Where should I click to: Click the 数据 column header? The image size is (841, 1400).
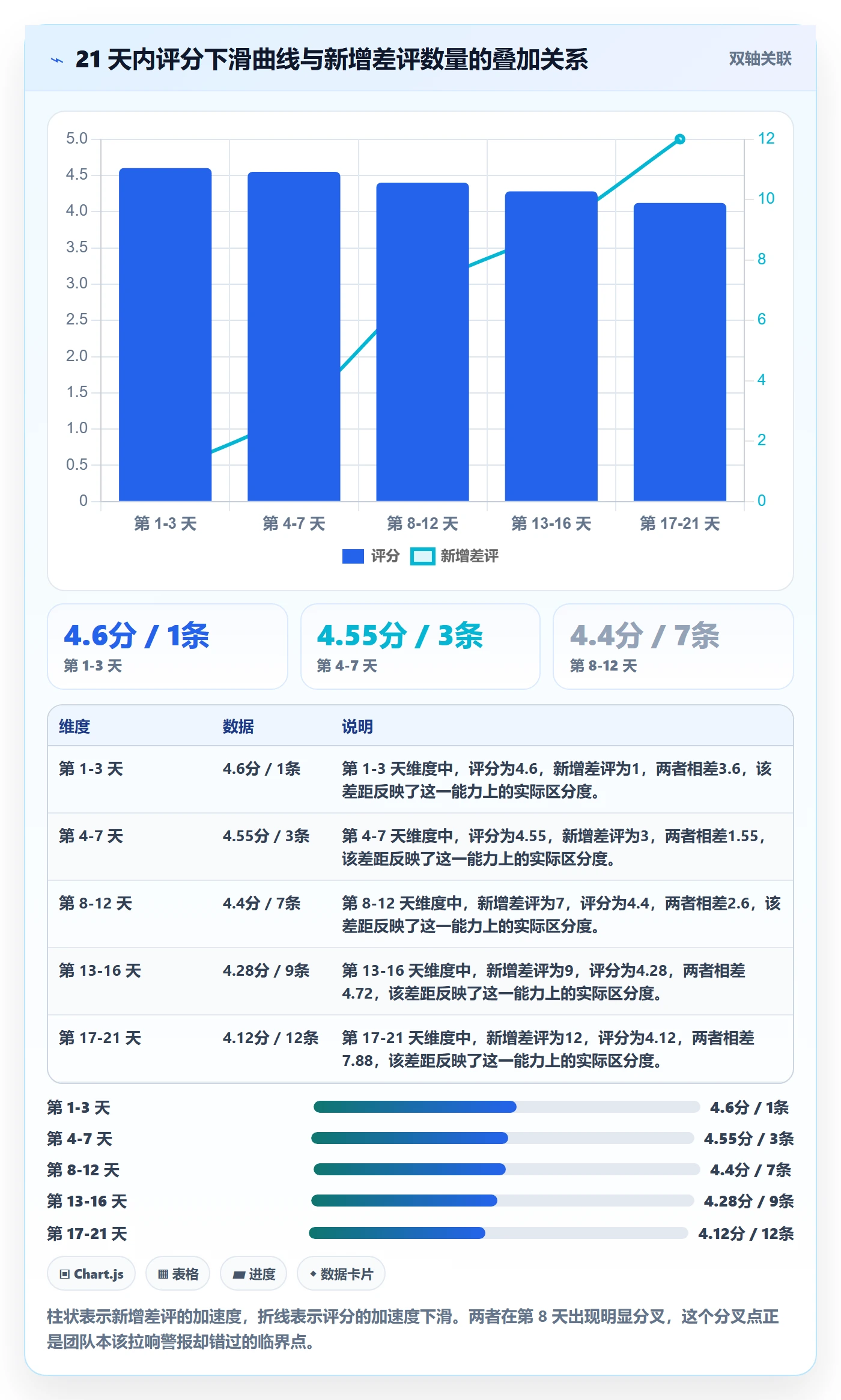(238, 726)
